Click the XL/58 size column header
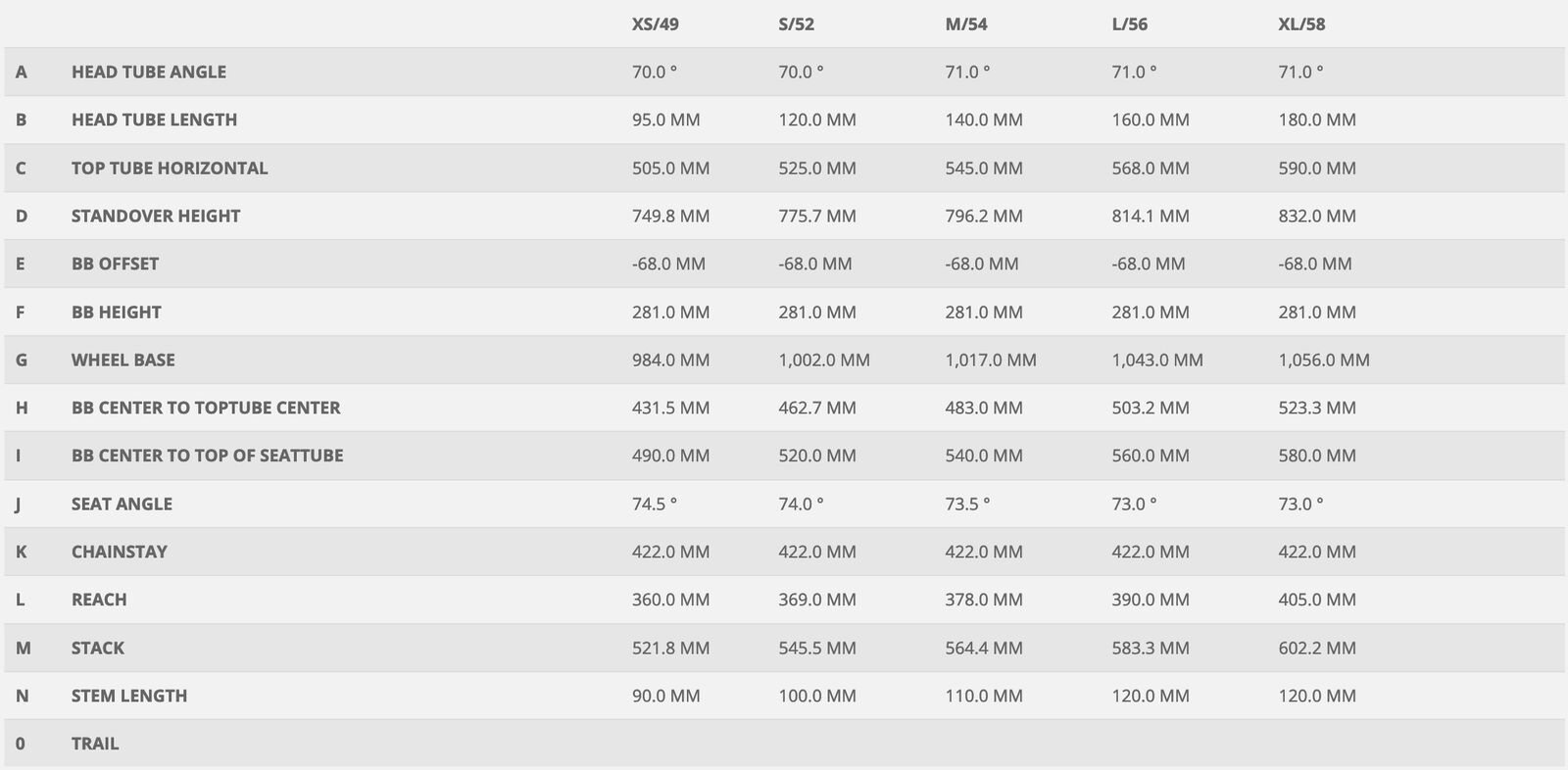This screenshot has height=770, width=1568. pyautogui.click(x=1301, y=24)
